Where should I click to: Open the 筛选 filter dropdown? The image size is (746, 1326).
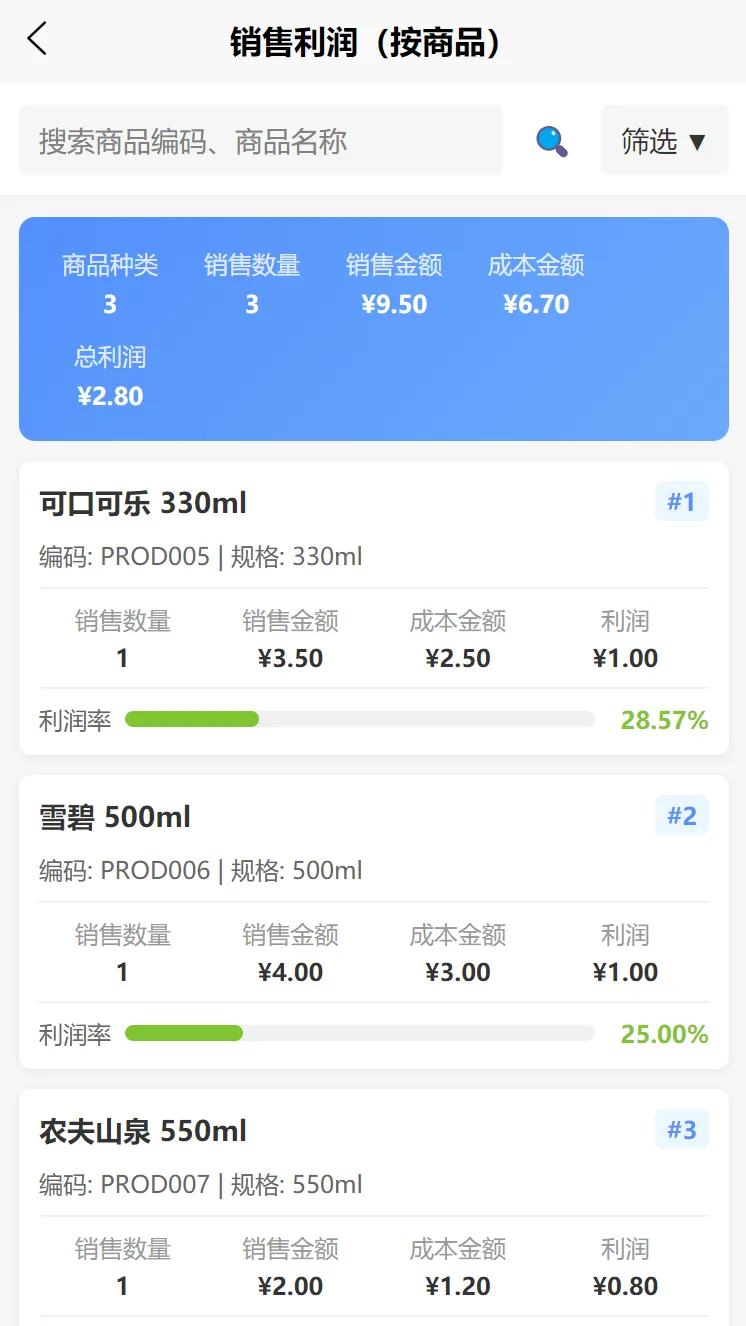(x=664, y=141)
